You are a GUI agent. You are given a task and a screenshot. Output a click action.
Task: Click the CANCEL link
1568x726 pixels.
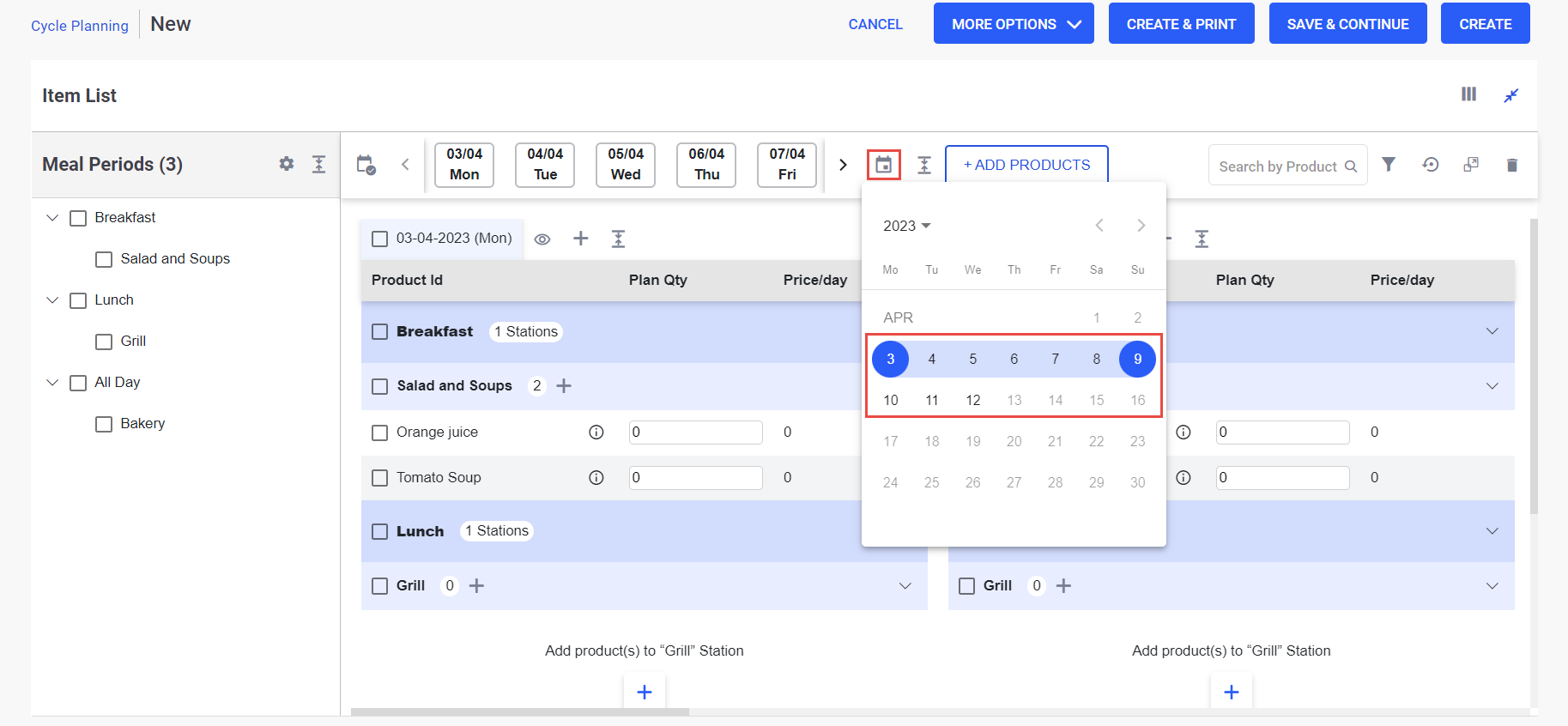(x=875, y=24)
